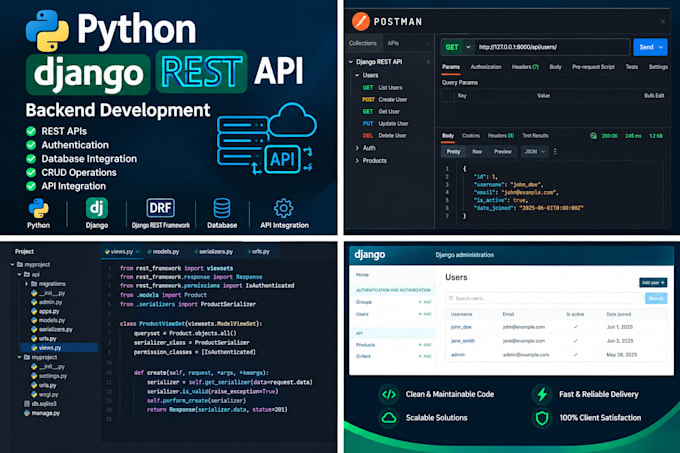Click the cloud icon for Scalable Solutions
Viewport: 680px width, 453px height.
(389, 418)
